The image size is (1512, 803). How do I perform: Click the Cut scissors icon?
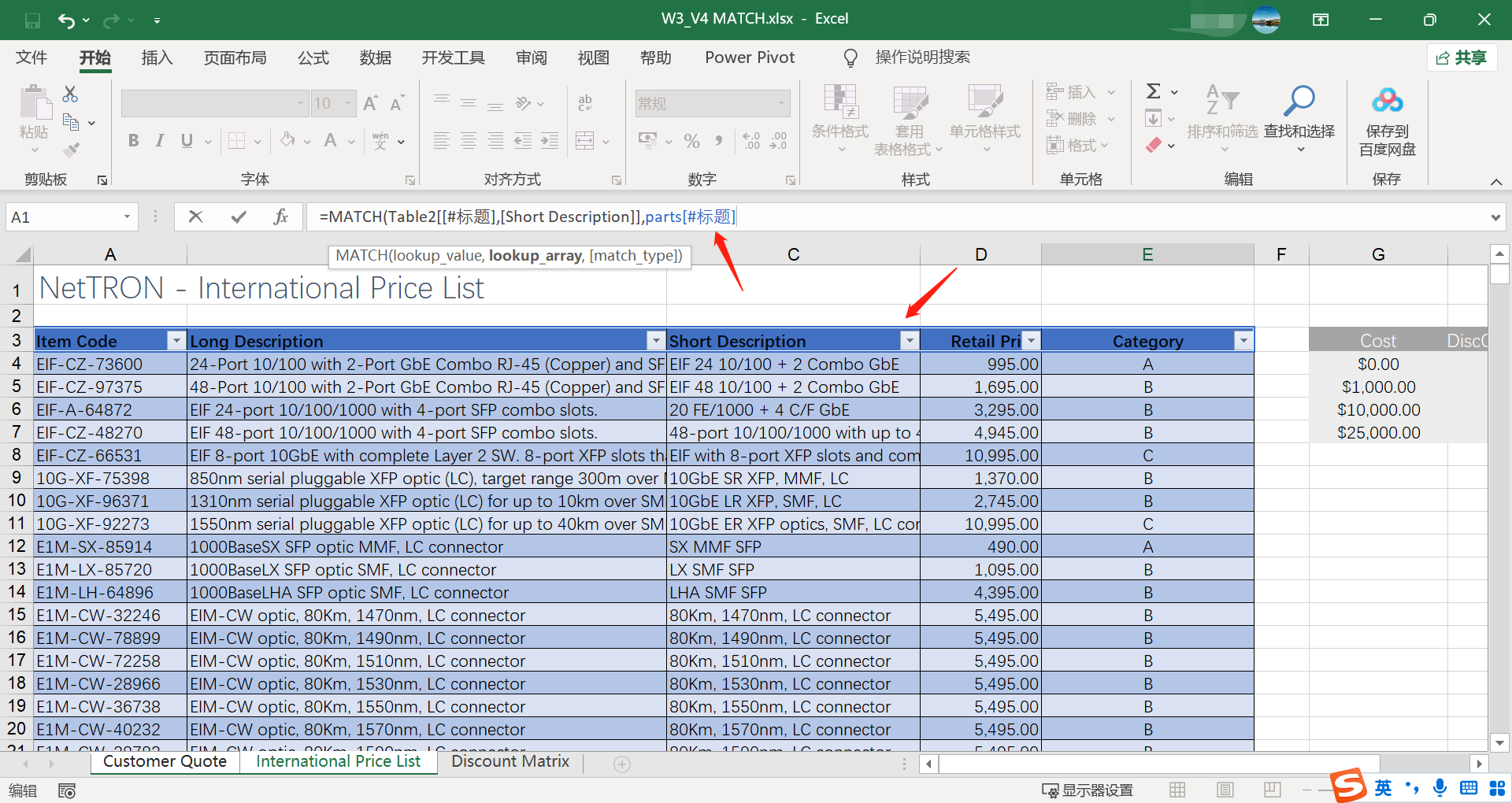70,94
